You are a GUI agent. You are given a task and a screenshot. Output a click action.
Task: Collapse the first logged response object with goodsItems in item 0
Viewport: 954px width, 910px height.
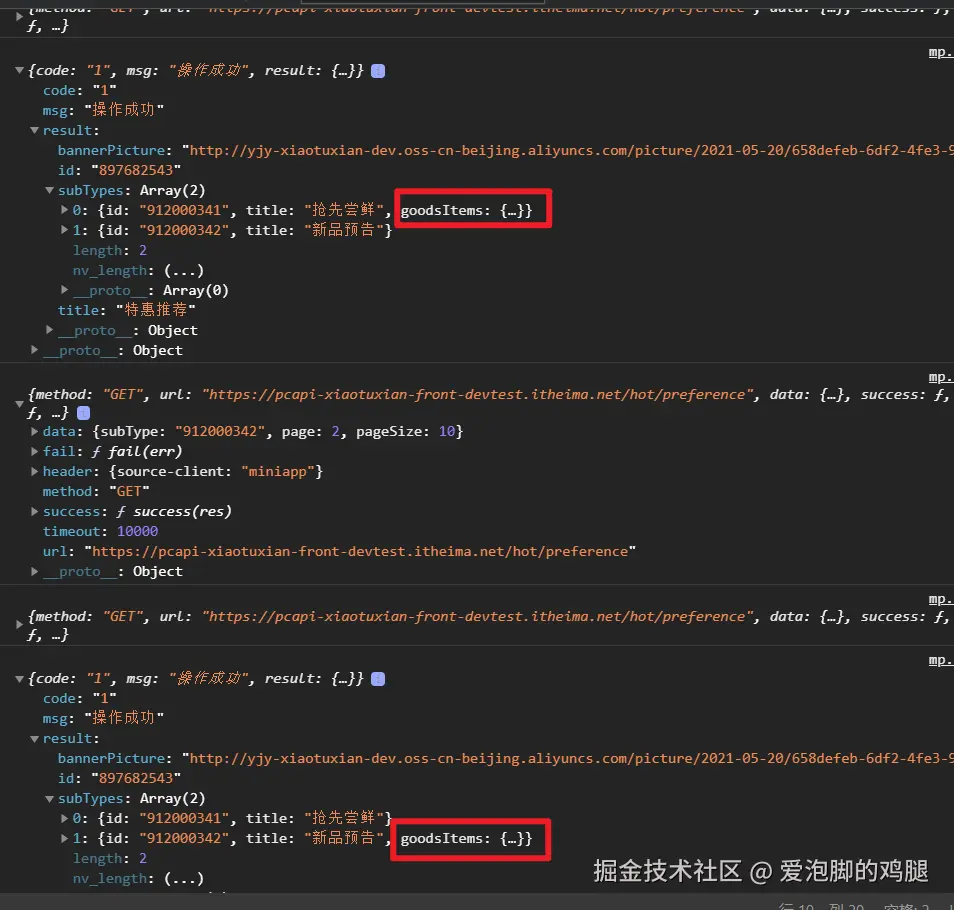pos(19,71)
